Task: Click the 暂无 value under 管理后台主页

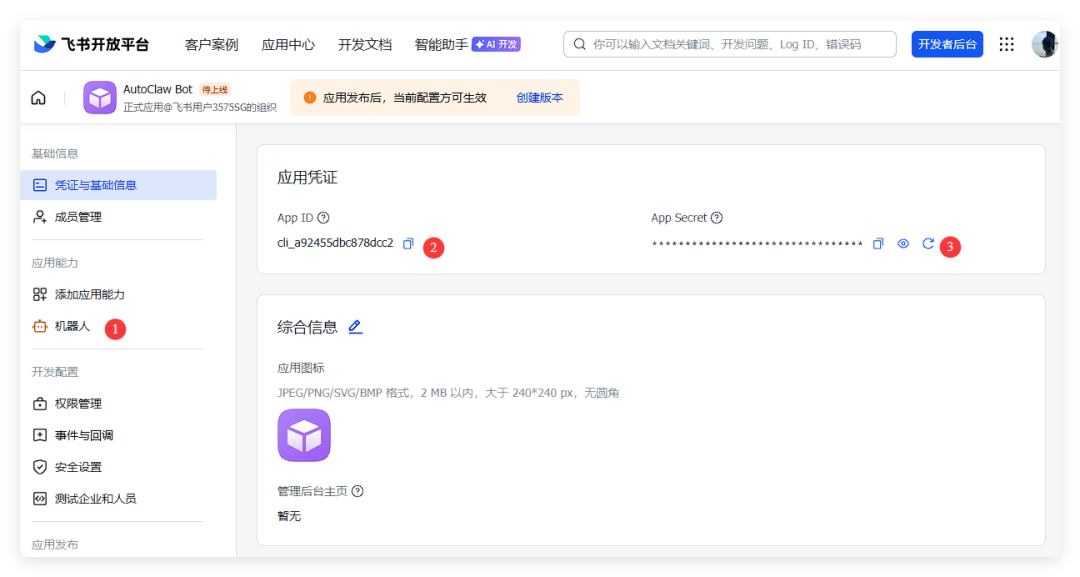Action: [289, 516]
